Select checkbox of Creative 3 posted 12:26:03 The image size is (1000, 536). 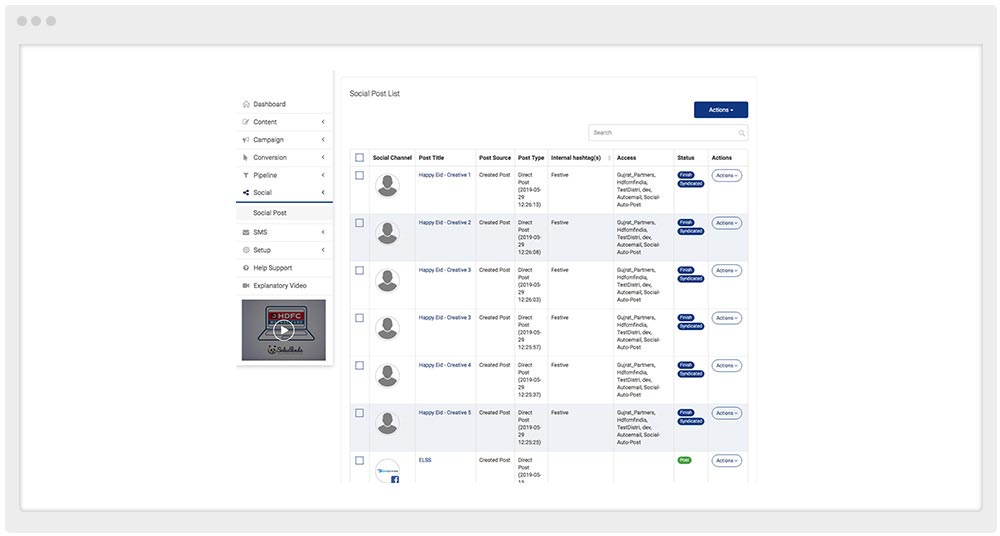[360, 271]
